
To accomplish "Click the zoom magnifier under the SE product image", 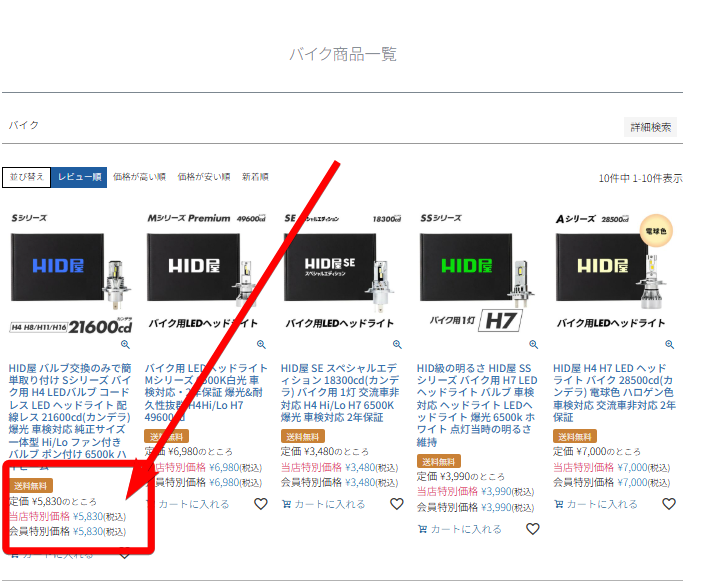I will click(x=397, y=344).
